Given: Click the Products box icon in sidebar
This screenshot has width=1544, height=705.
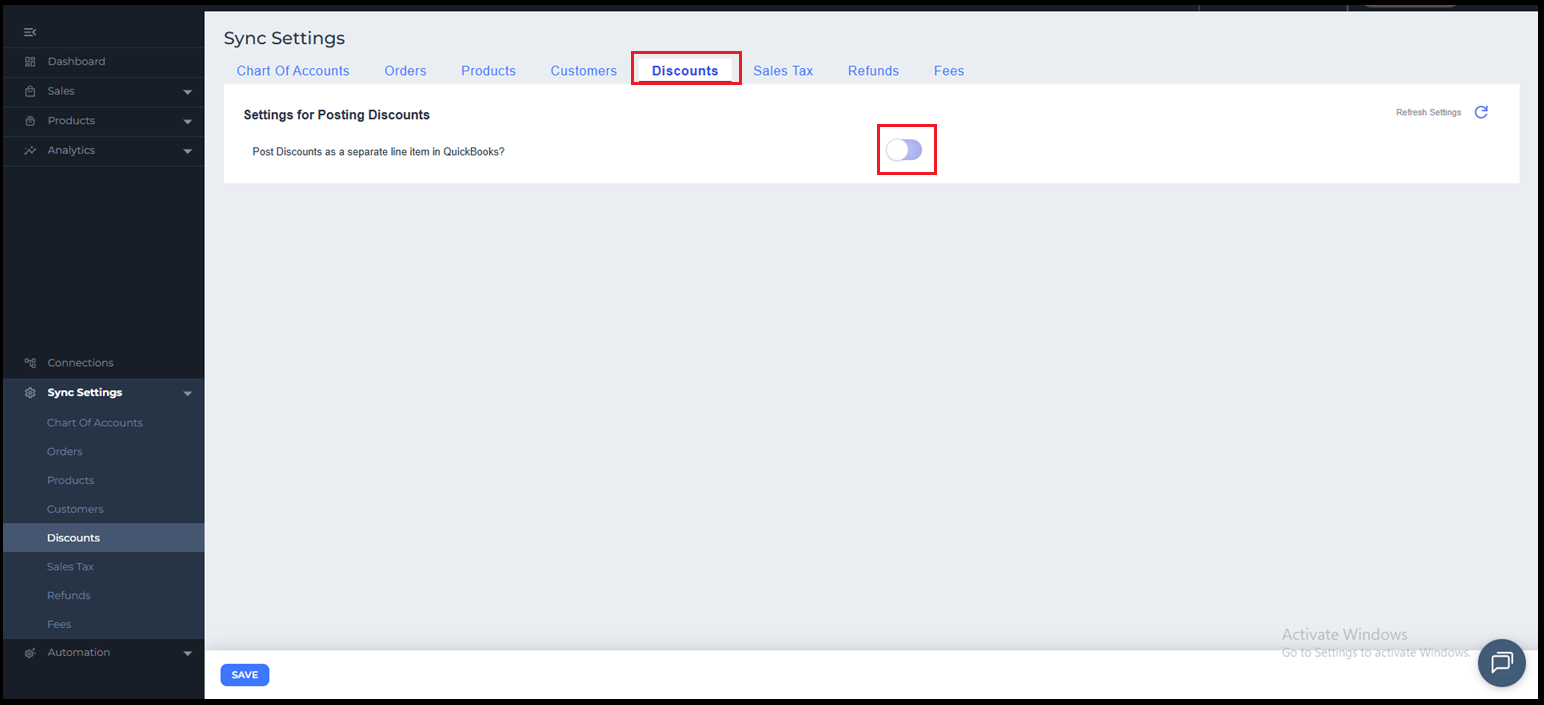Looking at the screenshot, I should click(x=30, y=121).
